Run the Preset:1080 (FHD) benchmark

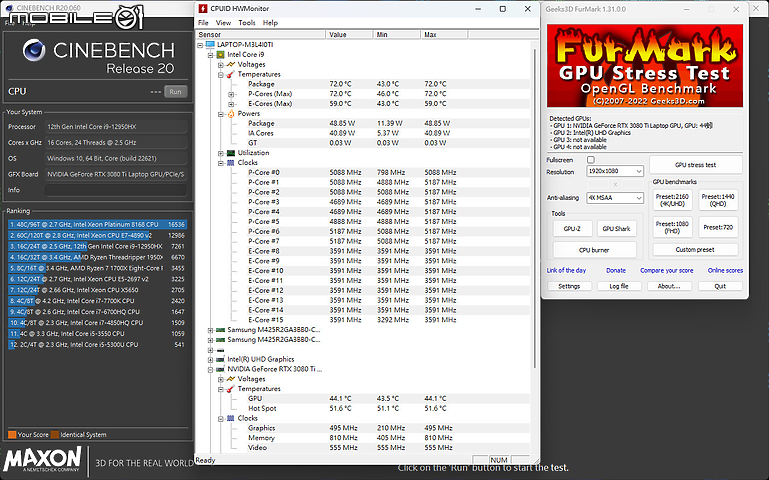[x=672, y=227]
